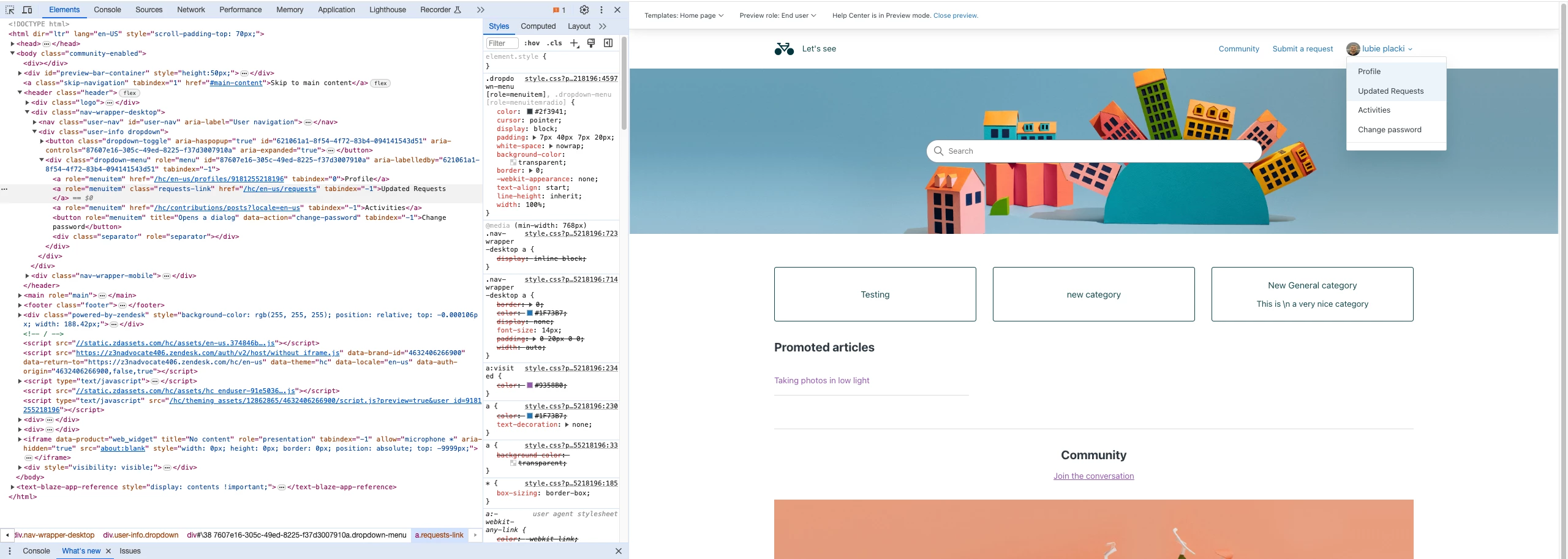Viewport: 1568px width, 559px height.
Task: Click Join the conversation link
Action: click(x=1093, y=476)
